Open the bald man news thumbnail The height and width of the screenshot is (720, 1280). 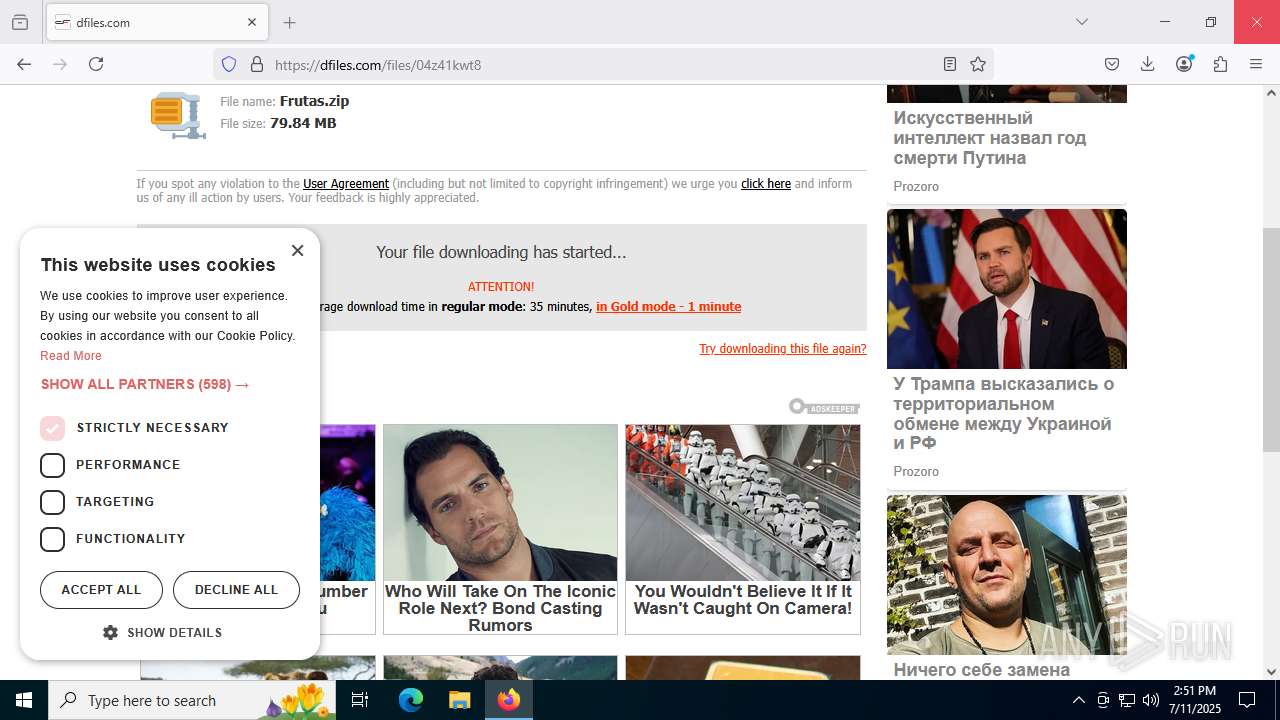[x=1007, y=575]
